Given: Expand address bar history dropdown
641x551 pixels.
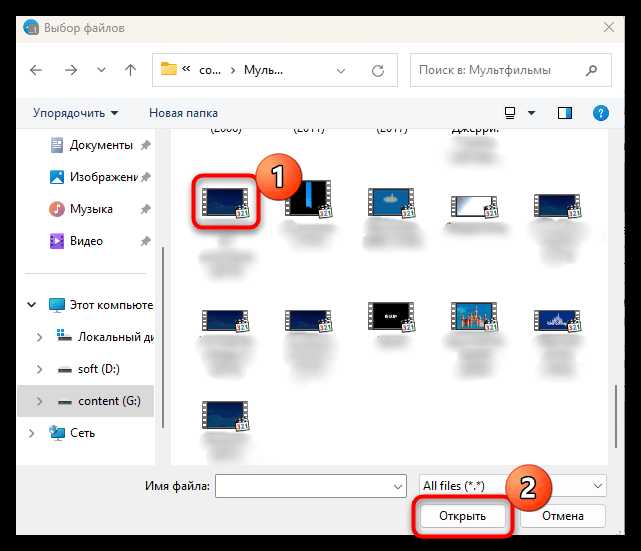Looking at the screenshot, I should [341, 71].
